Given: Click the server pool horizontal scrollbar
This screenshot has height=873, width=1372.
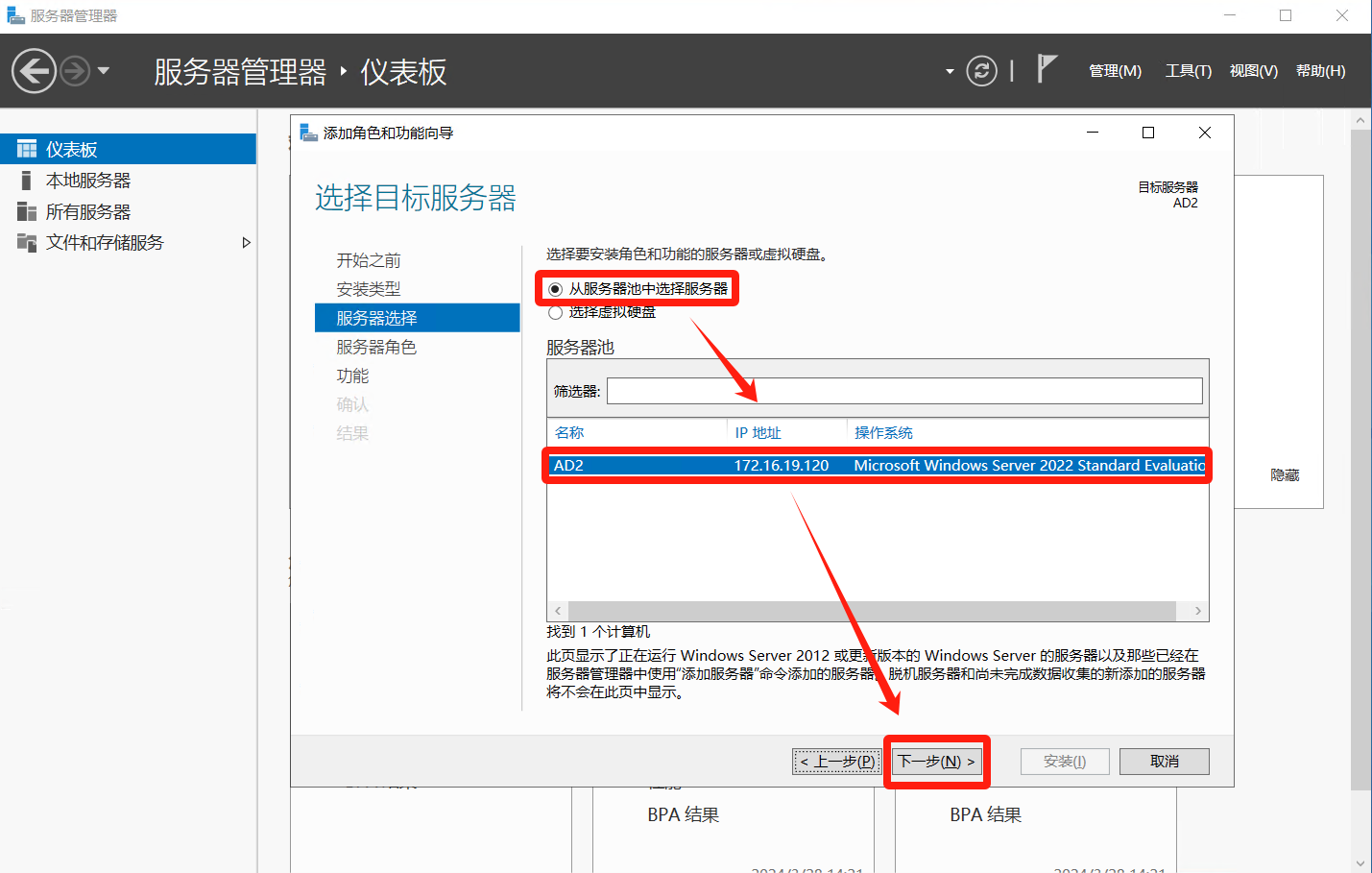Looking at the screenshot, I should pyautogui.click(x=871, y=611).
